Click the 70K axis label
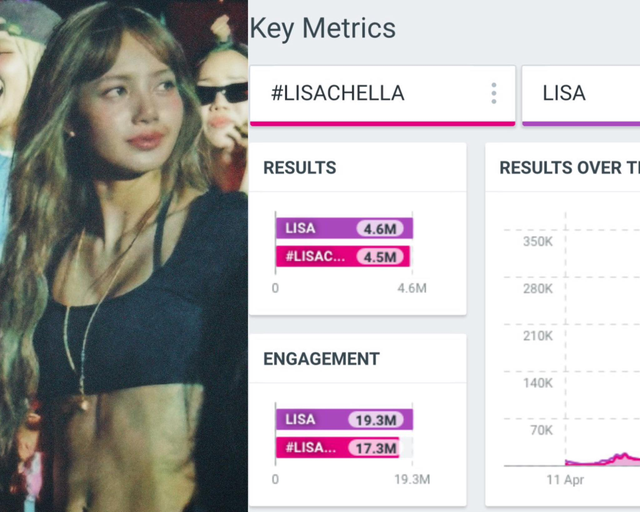The width and height of the screenshot is (640, 512). [x=541, y=430]
